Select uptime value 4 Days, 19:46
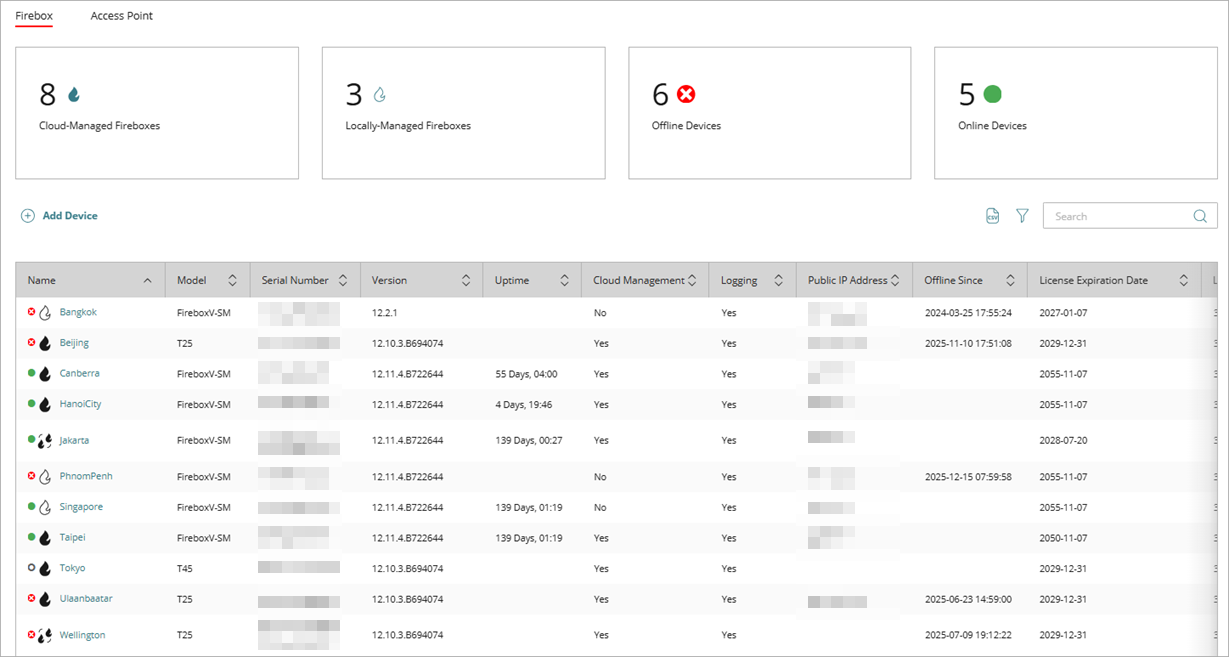This screenshot has width=1229, height=657. tap(524, 405)
